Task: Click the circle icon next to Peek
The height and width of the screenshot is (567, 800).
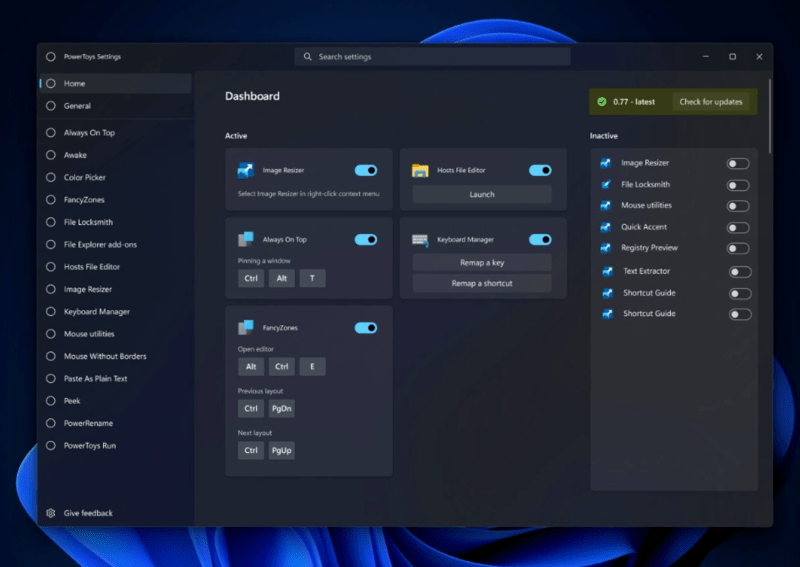Action: point(51,401)
